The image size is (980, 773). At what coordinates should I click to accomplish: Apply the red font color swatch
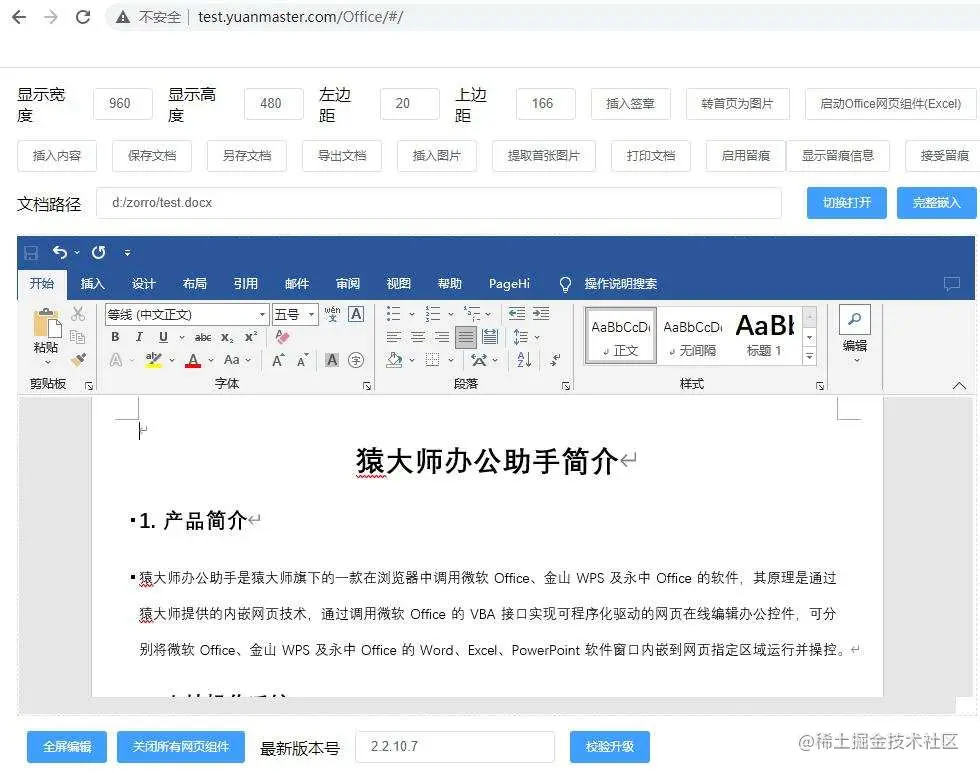click(193, 358)
